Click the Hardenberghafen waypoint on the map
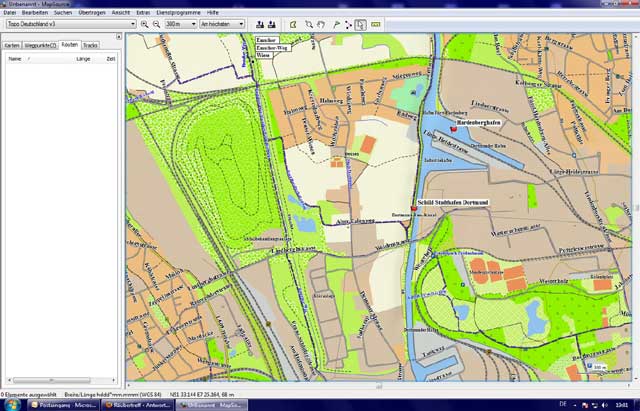The height and width of the screenshot is (411, 640). click(453, 129)
